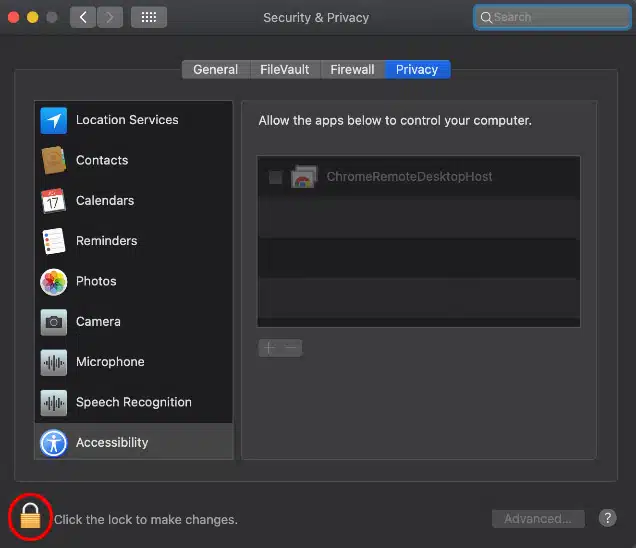
Task: Select Accessibility text in the privacy list
Action: 112,443
